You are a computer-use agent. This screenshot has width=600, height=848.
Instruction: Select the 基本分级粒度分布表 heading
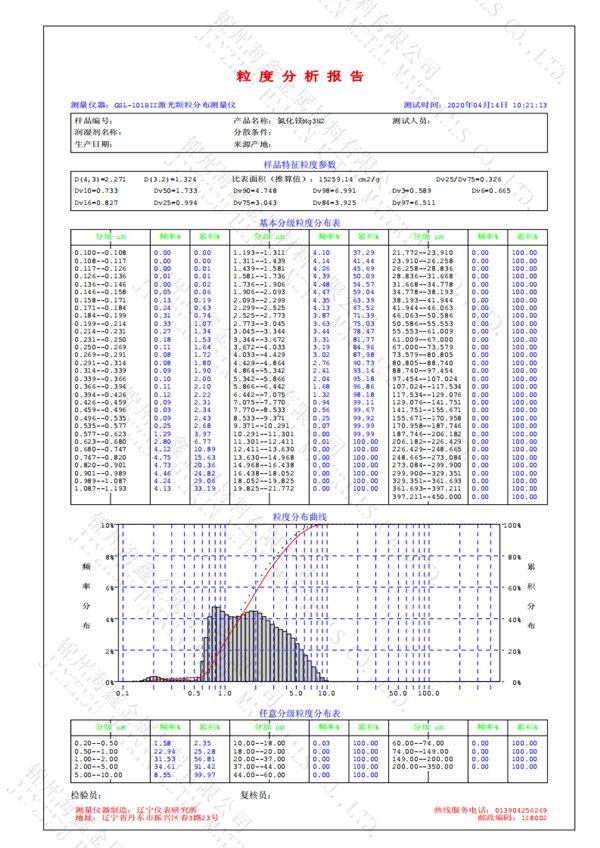point(299,222)
